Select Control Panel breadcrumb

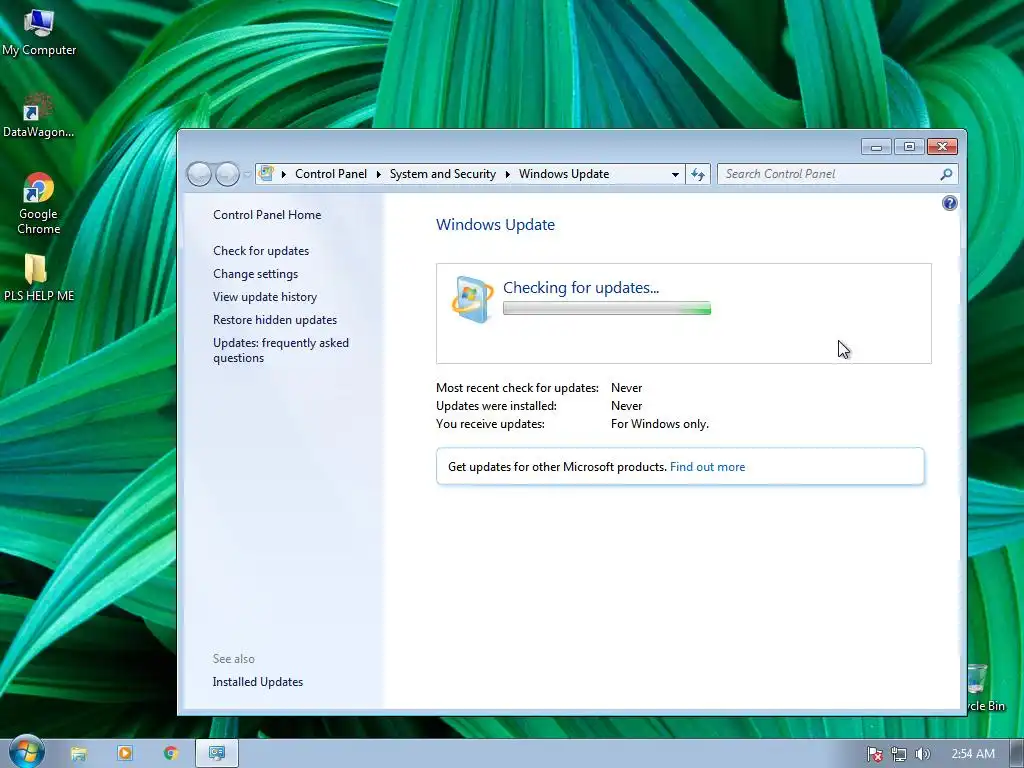pyautogui.click(x=331, y=174)
